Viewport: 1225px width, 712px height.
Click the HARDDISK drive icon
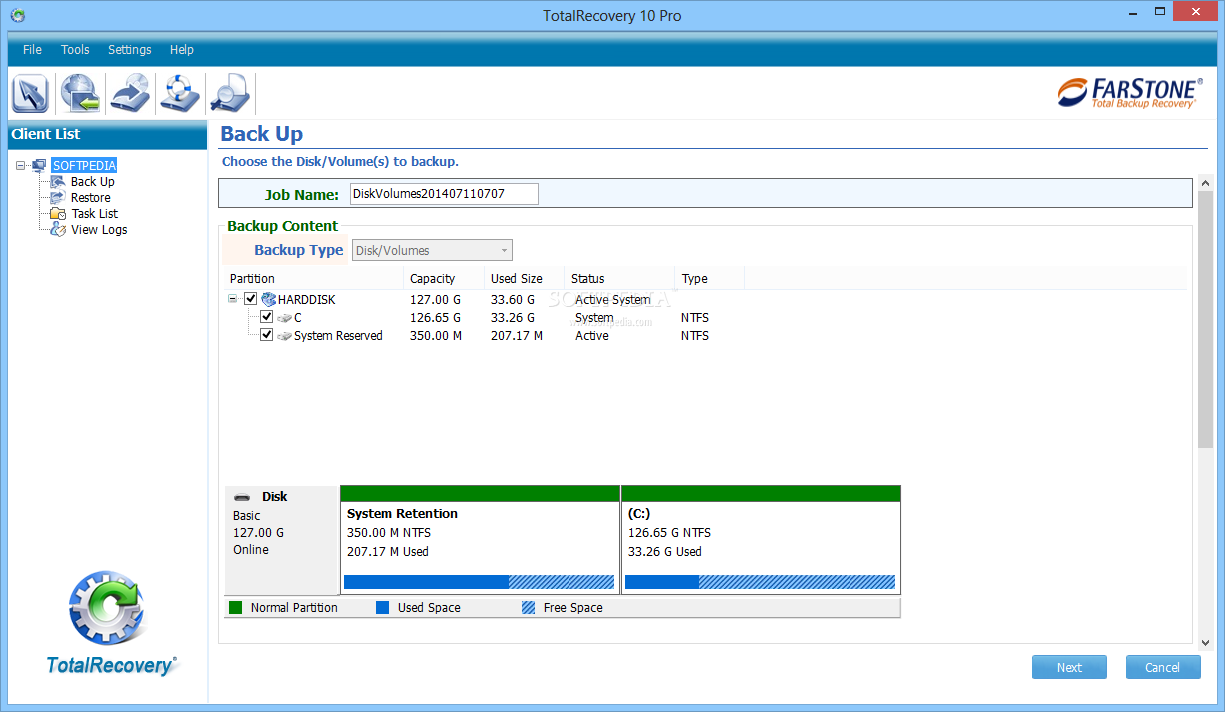pos(268,299)
